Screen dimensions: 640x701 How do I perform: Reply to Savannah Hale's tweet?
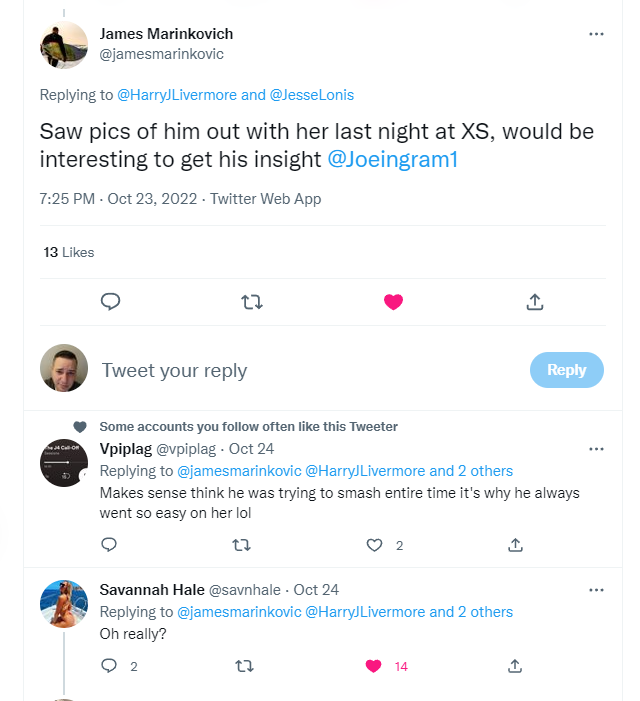coord(109,666)
